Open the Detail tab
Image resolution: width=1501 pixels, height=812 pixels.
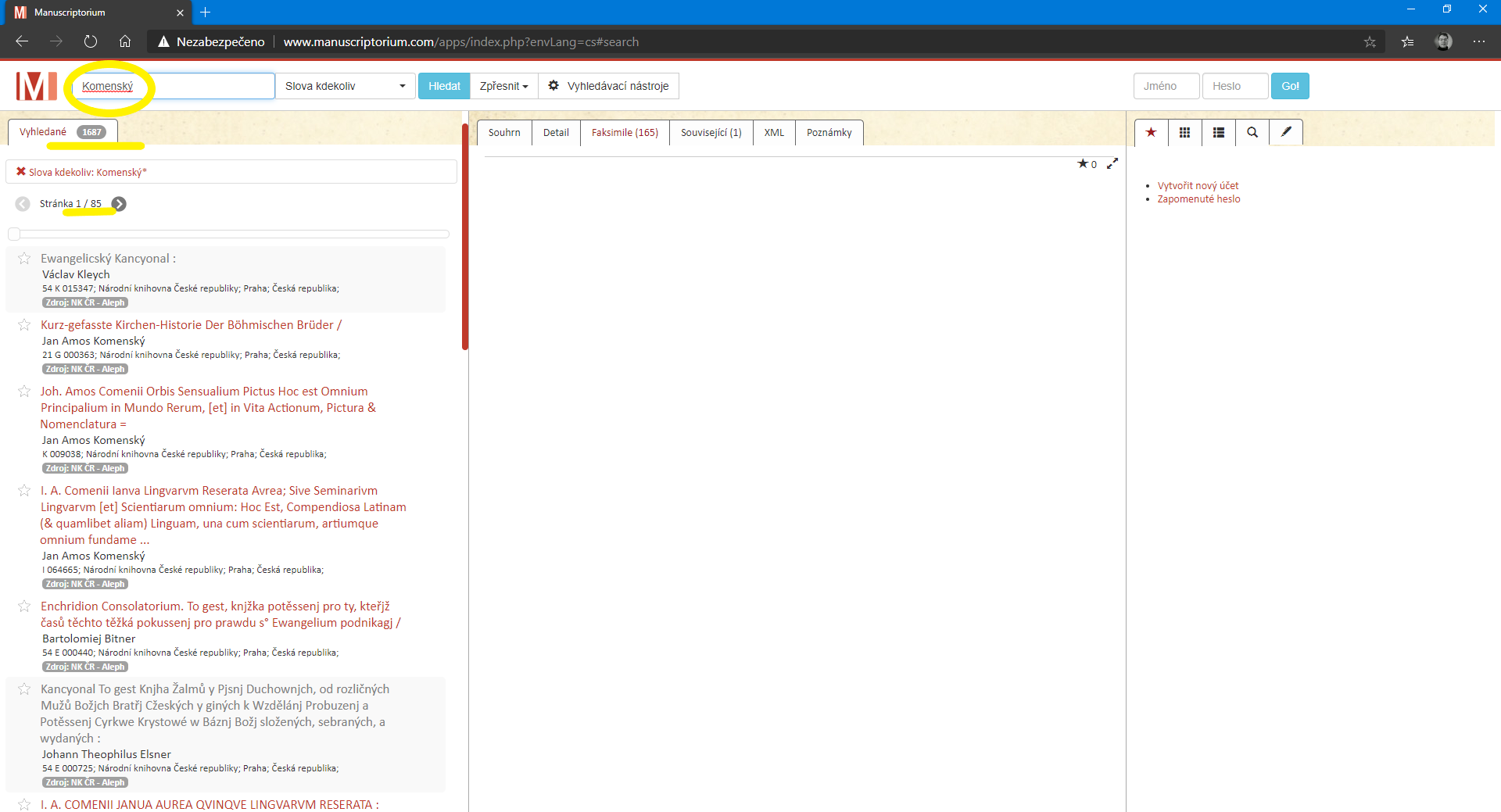tap(556, 133)
